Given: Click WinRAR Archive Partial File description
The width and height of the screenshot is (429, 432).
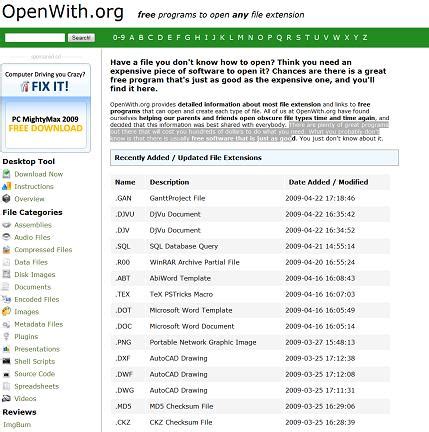Looking at the screenshot, I should pyautogui.click(x=194, y=262).
